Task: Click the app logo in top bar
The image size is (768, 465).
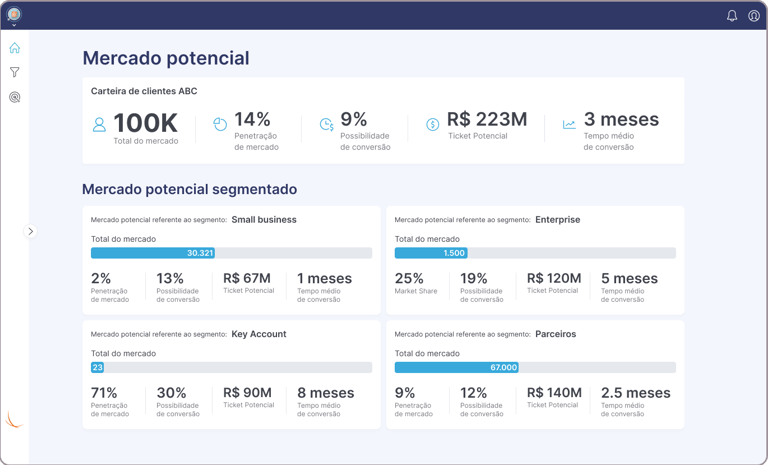Action: coord(14,14)
